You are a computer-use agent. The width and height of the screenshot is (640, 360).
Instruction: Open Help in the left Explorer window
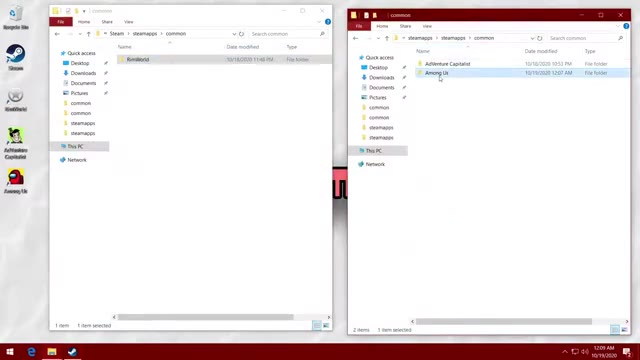pyautogui.click(x=328, y=22)
